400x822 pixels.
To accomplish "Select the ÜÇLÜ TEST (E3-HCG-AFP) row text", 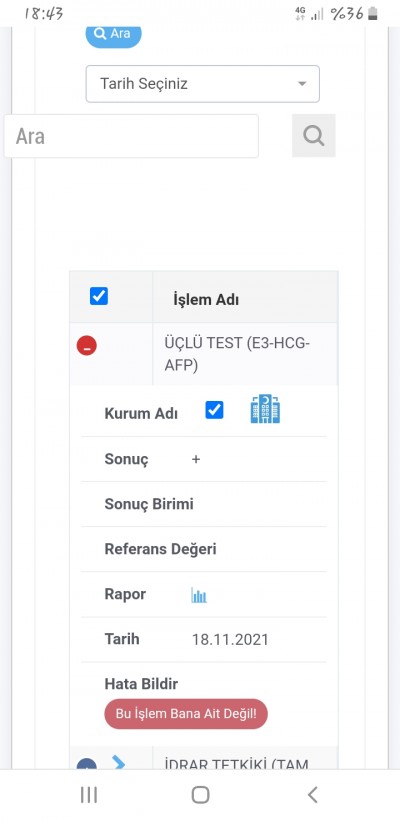I will pyautogui.click(x=237, y=354).
